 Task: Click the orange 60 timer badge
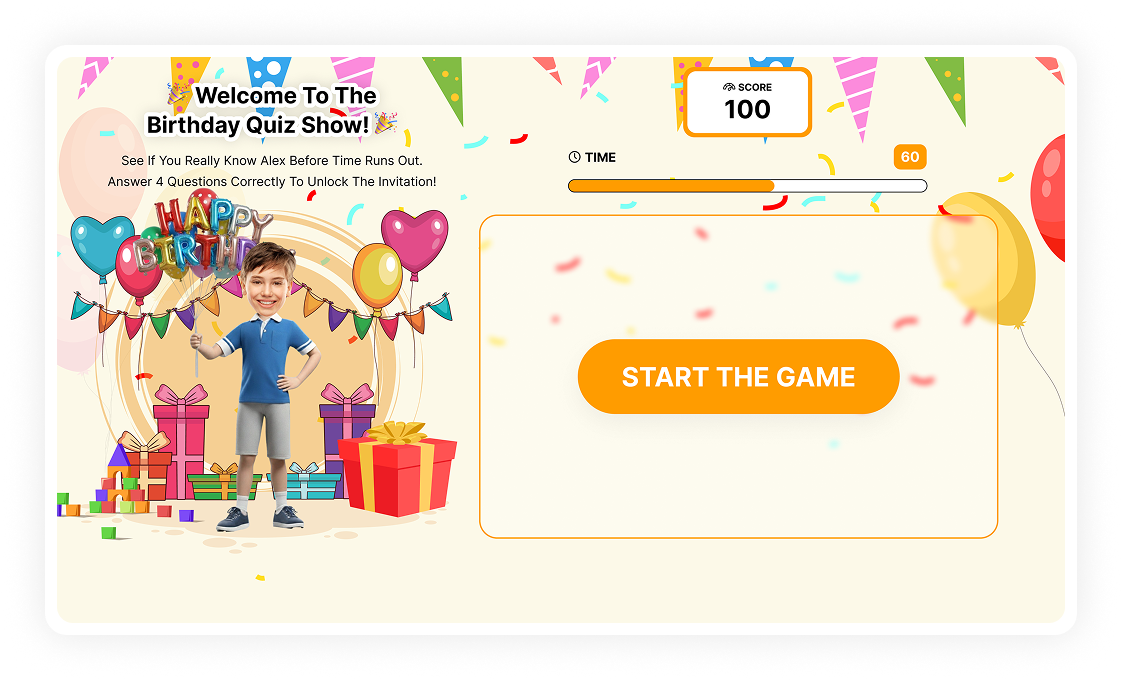pos(909,157)
